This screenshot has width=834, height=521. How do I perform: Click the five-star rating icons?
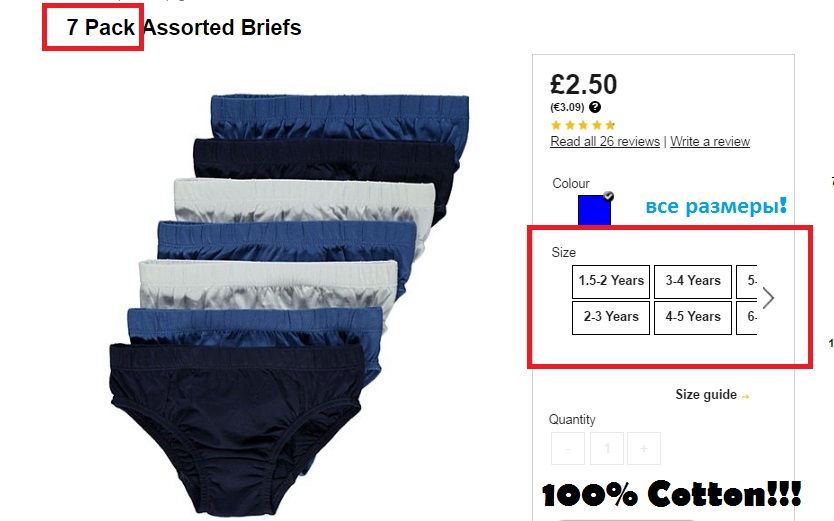(x=583, y=125)
